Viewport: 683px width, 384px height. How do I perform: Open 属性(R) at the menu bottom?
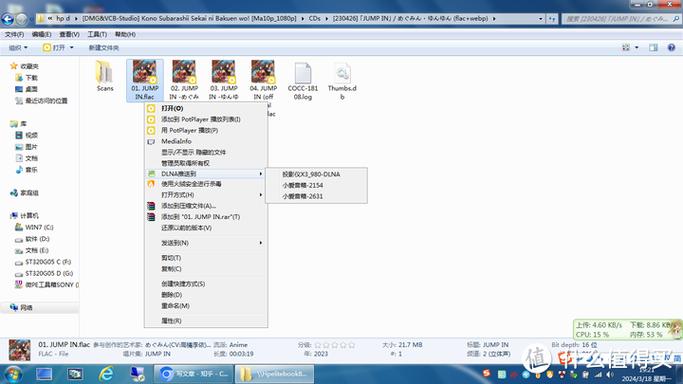[171, 320]
